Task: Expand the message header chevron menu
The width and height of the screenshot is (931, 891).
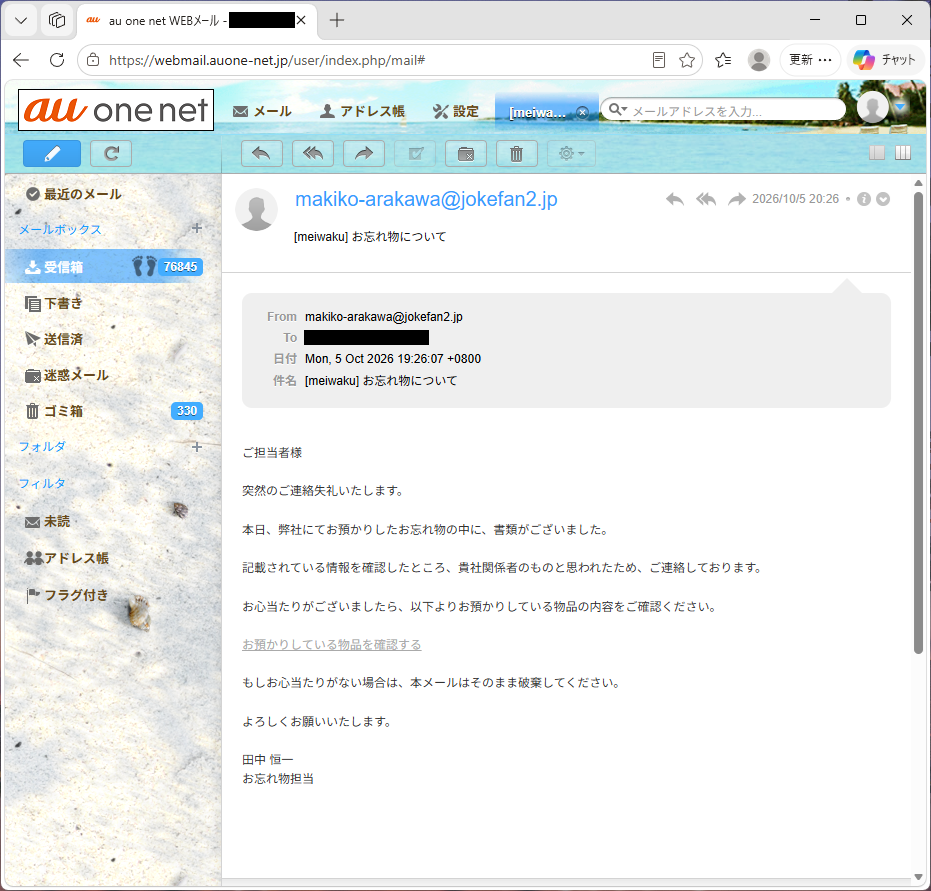Action: click(x=883, y=199)
